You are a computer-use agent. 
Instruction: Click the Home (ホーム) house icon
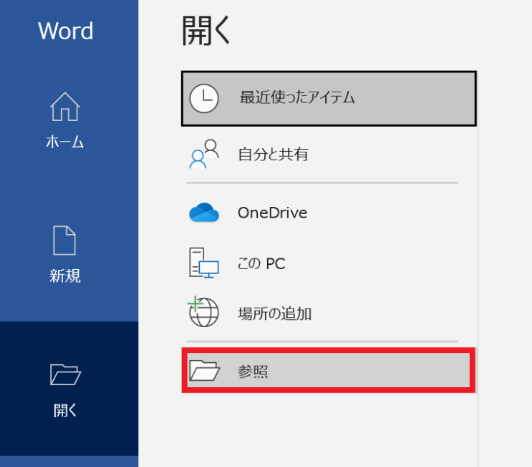click(65, 107)
